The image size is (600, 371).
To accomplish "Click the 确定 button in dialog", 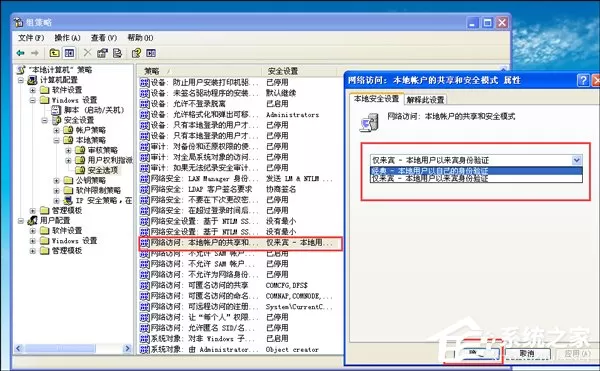I will point(477,354).
